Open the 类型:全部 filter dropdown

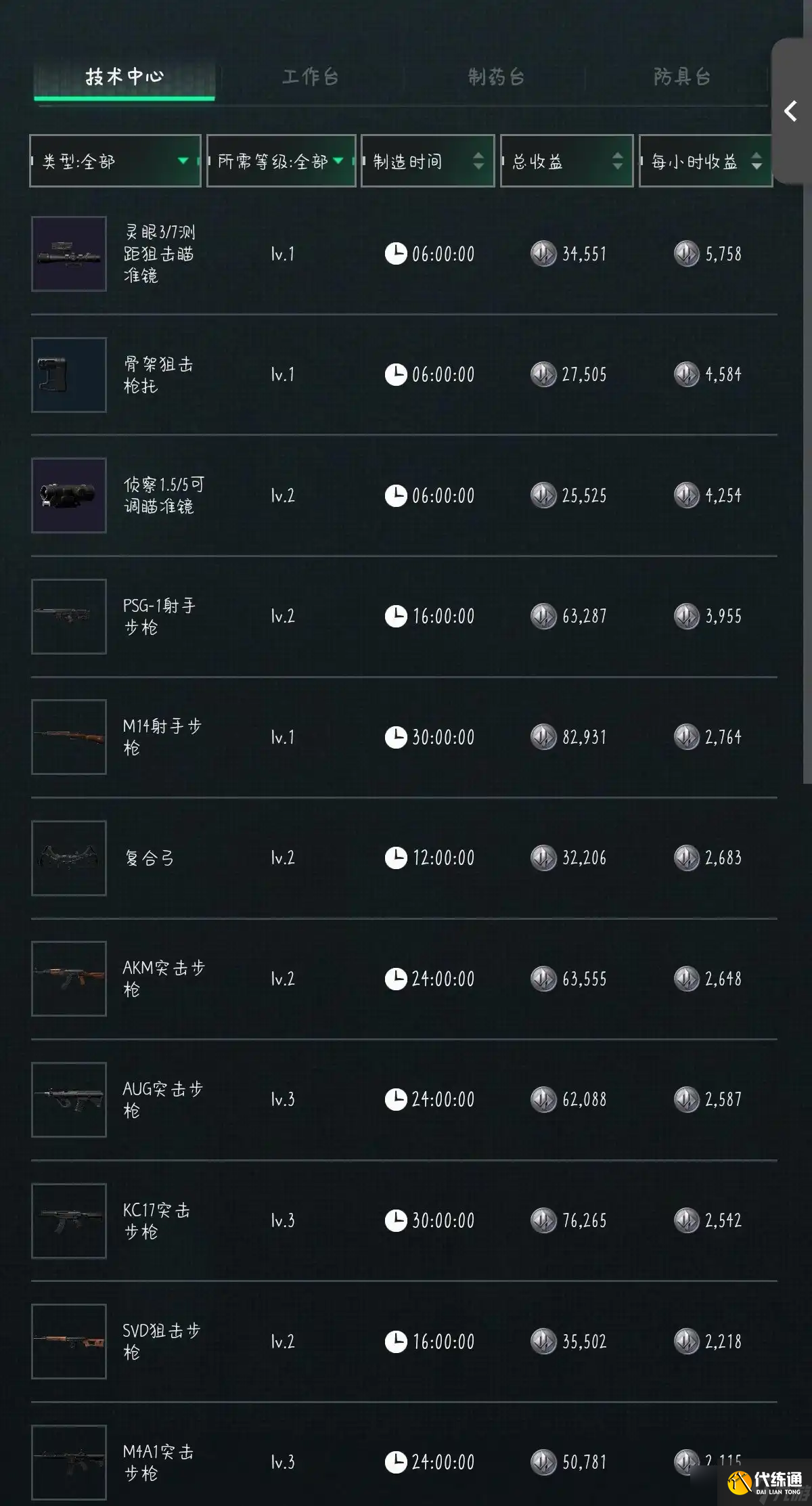115,161
